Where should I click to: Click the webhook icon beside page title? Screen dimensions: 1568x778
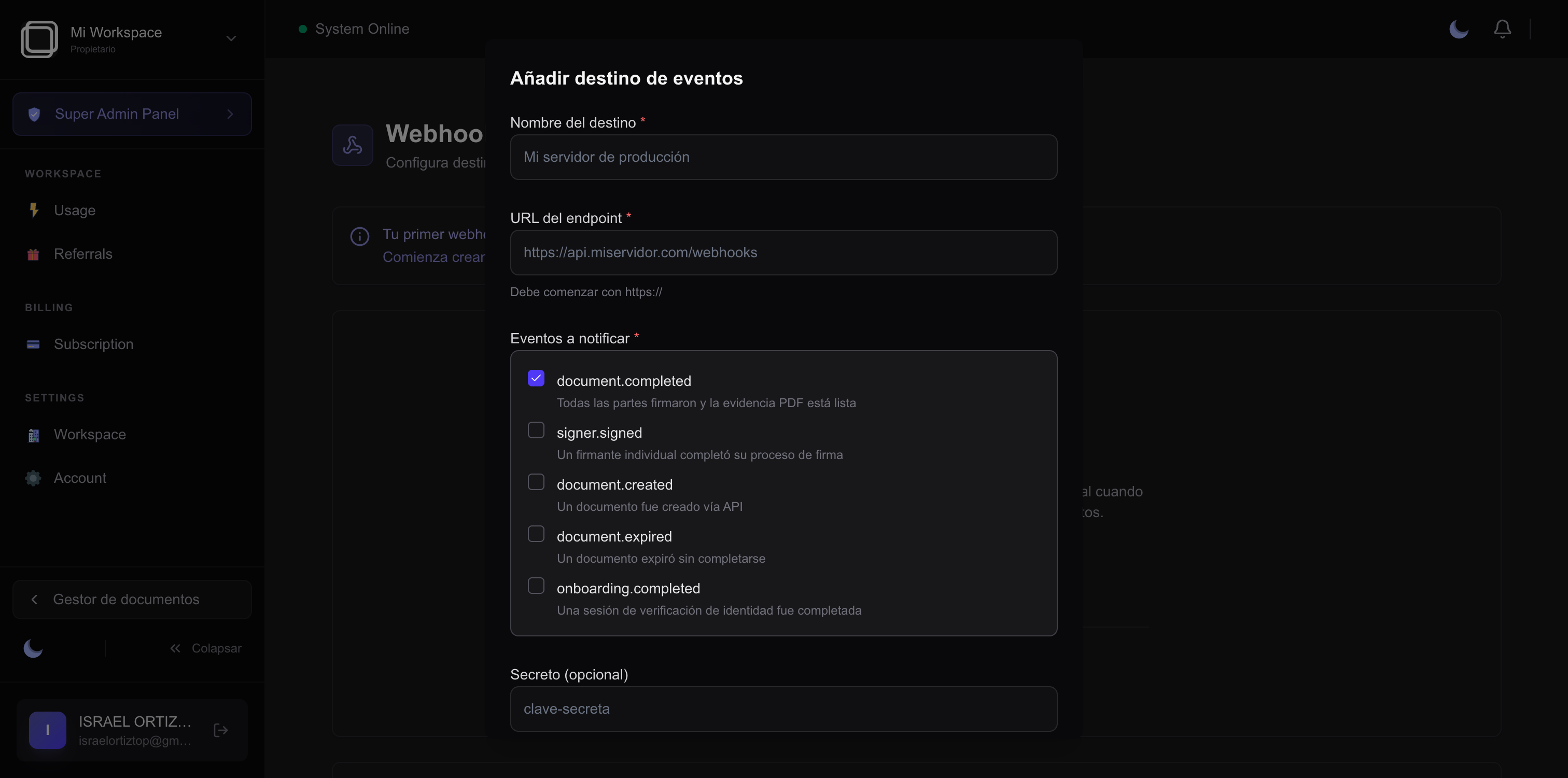353,145
